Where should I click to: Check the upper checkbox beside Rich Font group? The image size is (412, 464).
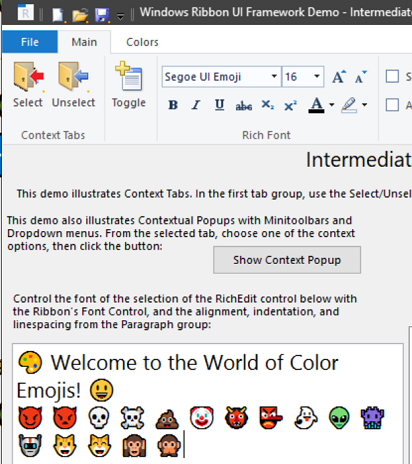pyautogui.click(x=392, y=76)
